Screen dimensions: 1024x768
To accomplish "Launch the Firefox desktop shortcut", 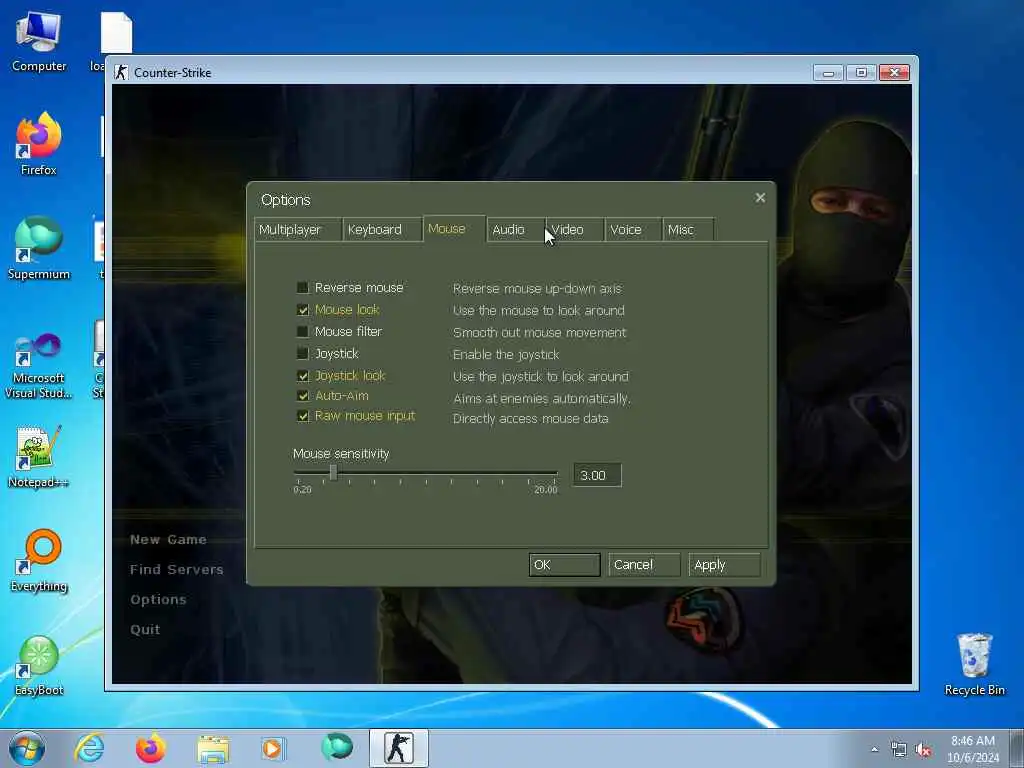I will 39,144.
